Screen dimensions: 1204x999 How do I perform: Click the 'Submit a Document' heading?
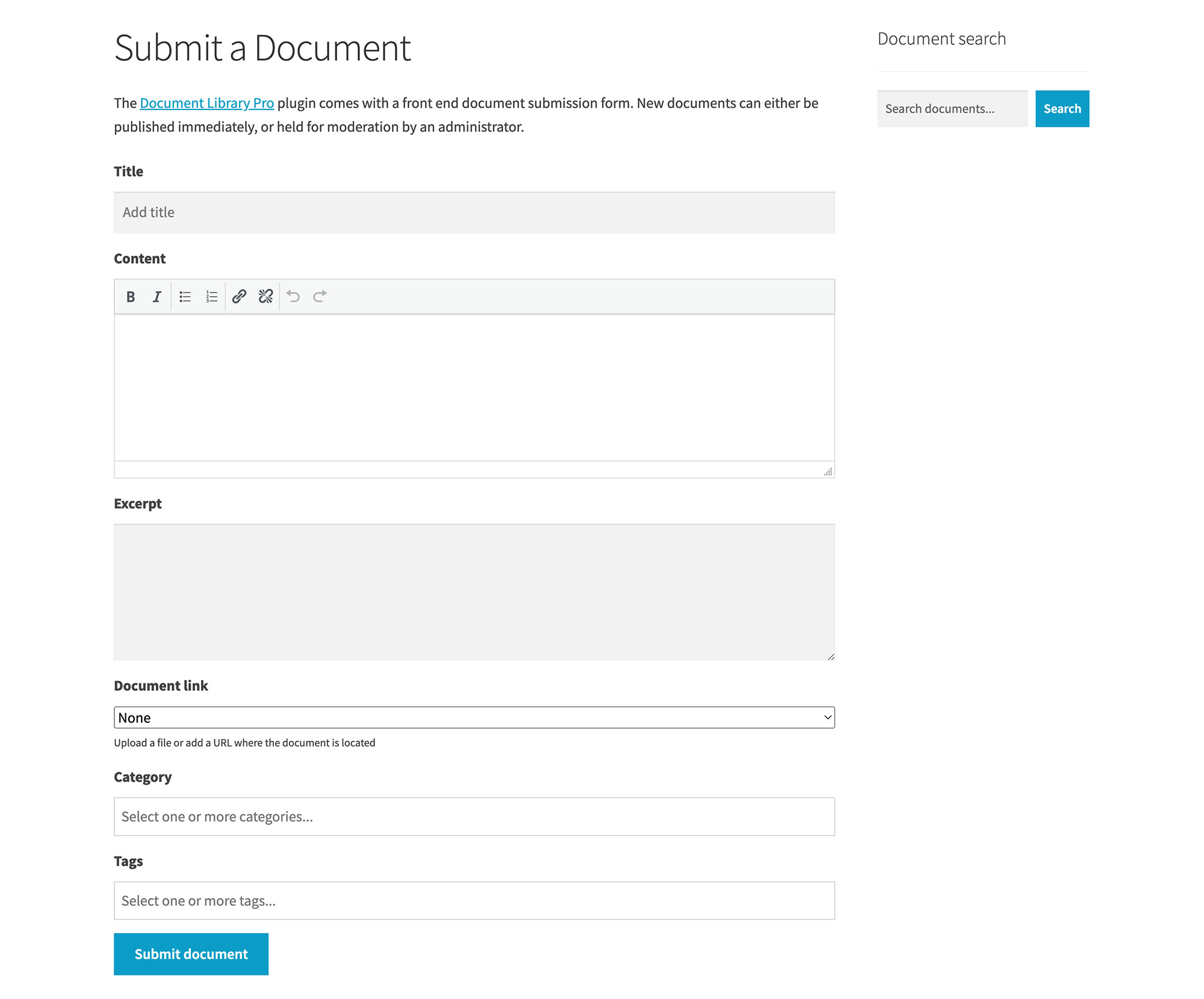click(262, 48)
